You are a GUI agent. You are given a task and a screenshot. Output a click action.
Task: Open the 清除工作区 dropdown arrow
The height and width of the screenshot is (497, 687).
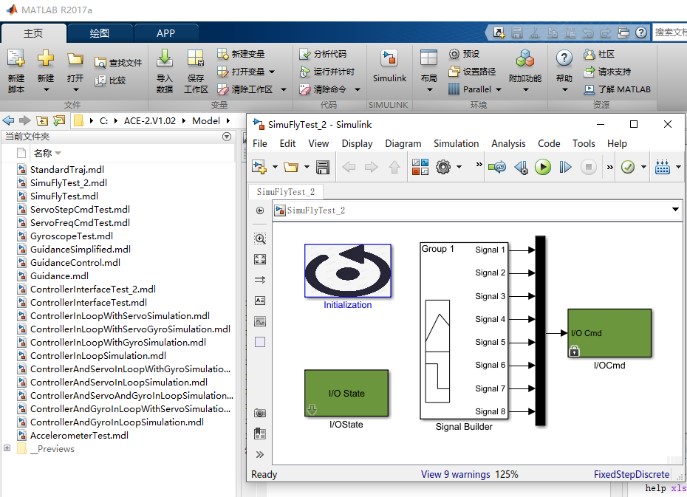[x=283, y=89]
